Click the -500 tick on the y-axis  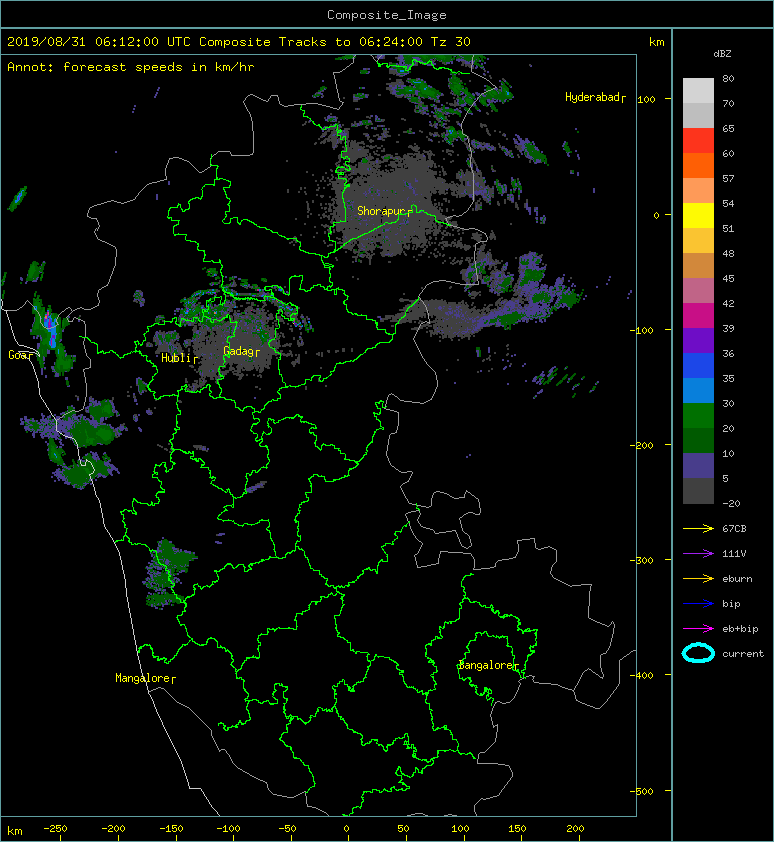pos(642,791)
